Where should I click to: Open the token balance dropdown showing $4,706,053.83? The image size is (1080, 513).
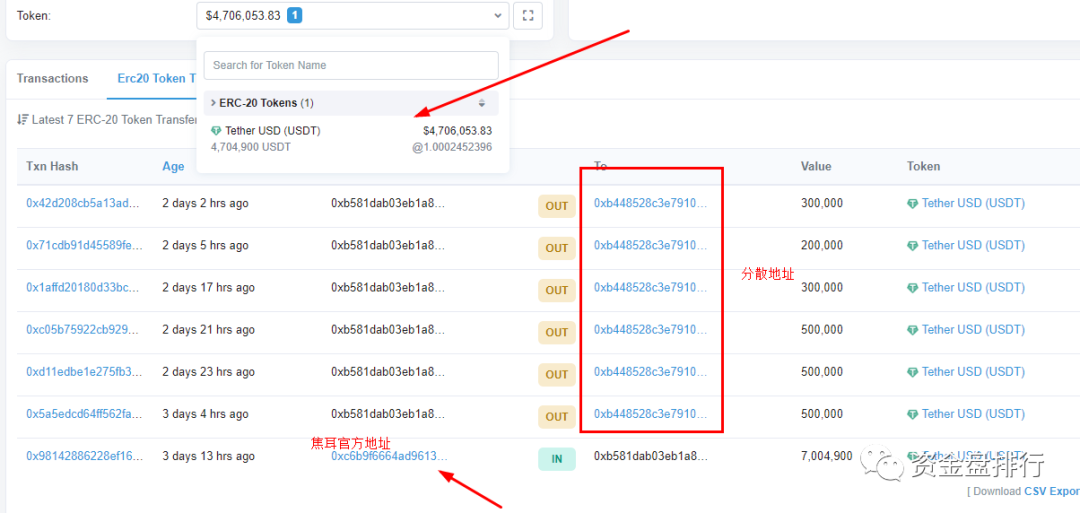pyautogui.click(x=352, y=16)
